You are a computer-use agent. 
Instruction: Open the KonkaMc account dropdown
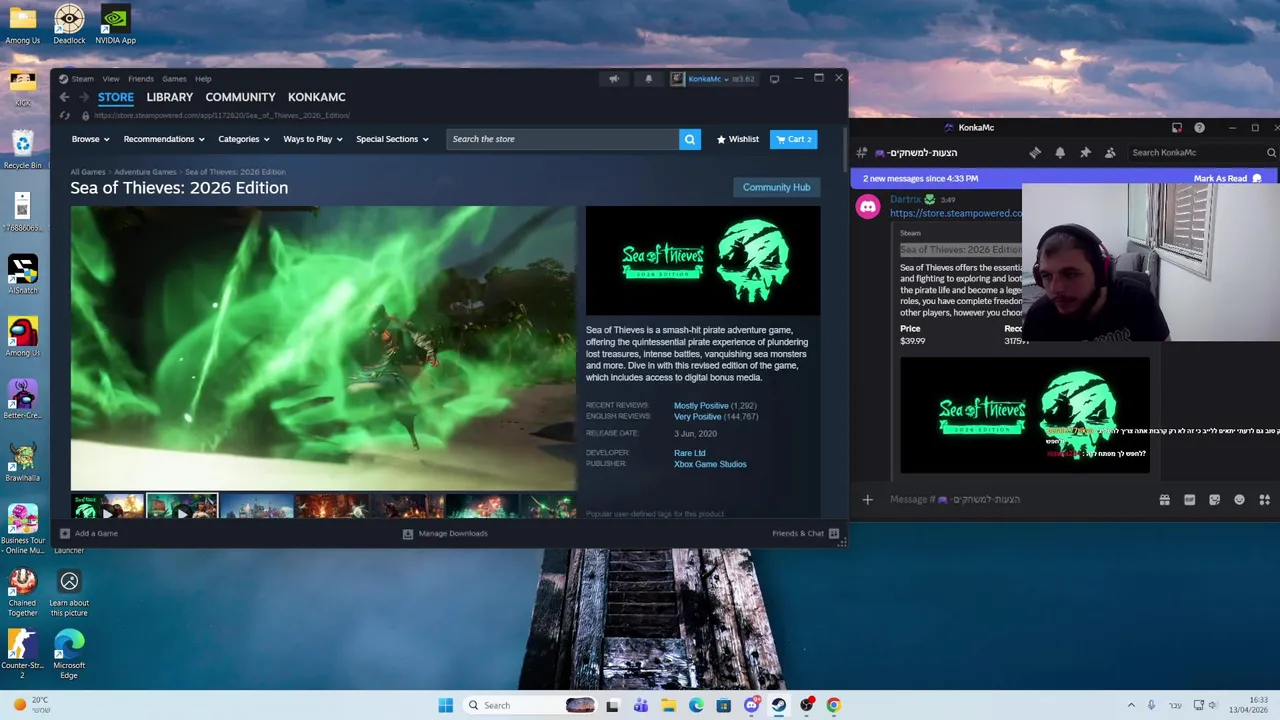[713, 79]
